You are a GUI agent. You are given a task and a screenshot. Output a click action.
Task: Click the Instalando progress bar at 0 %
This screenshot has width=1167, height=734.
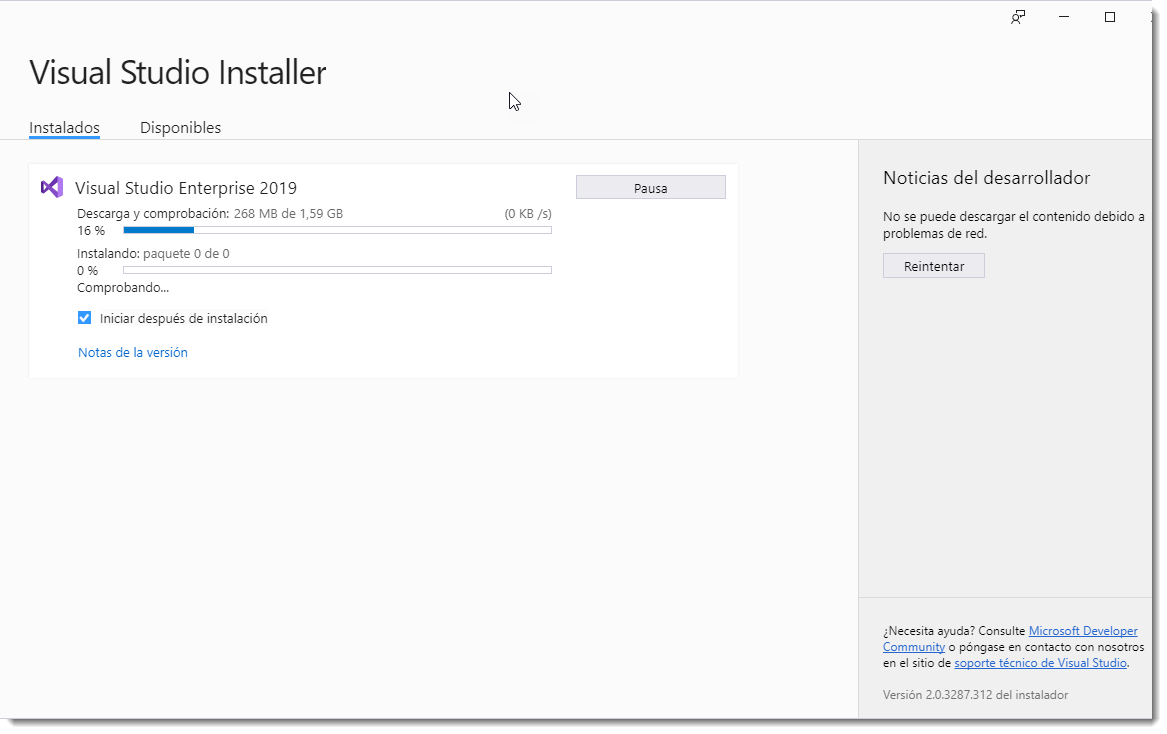337,270
